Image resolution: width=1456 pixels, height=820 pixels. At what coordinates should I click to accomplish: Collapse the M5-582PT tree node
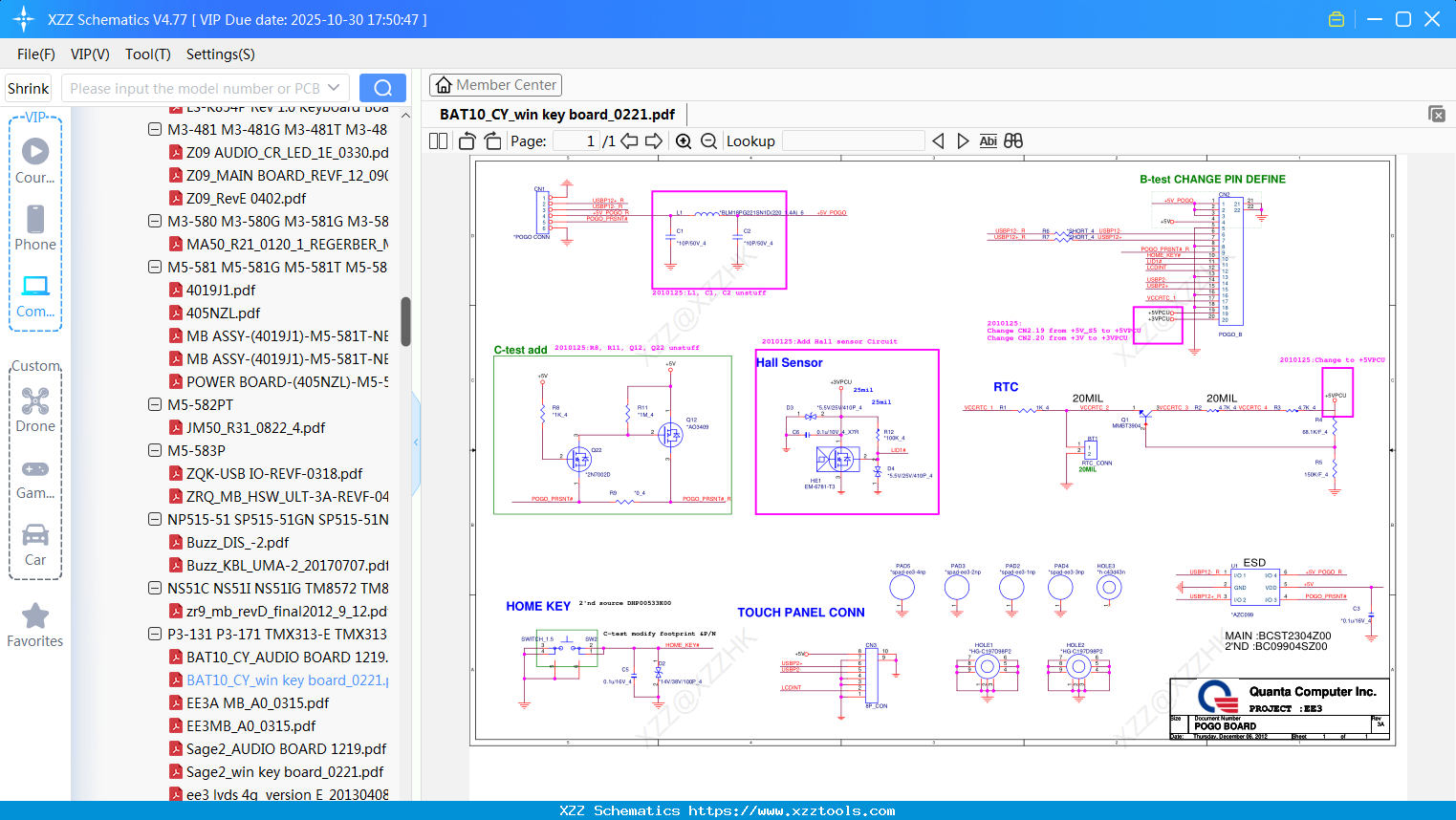(x=155, y=404)
